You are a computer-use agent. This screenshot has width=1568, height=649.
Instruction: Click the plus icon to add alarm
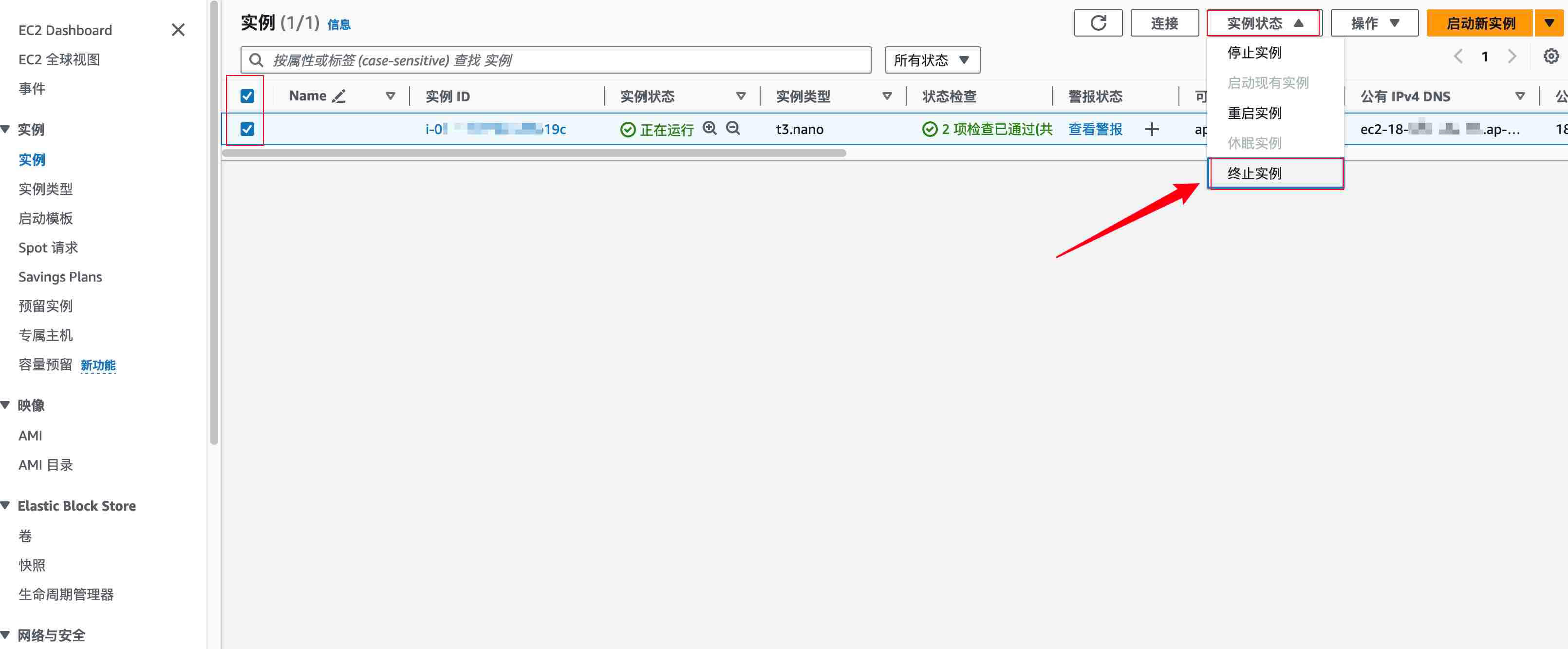[1152, 129]
